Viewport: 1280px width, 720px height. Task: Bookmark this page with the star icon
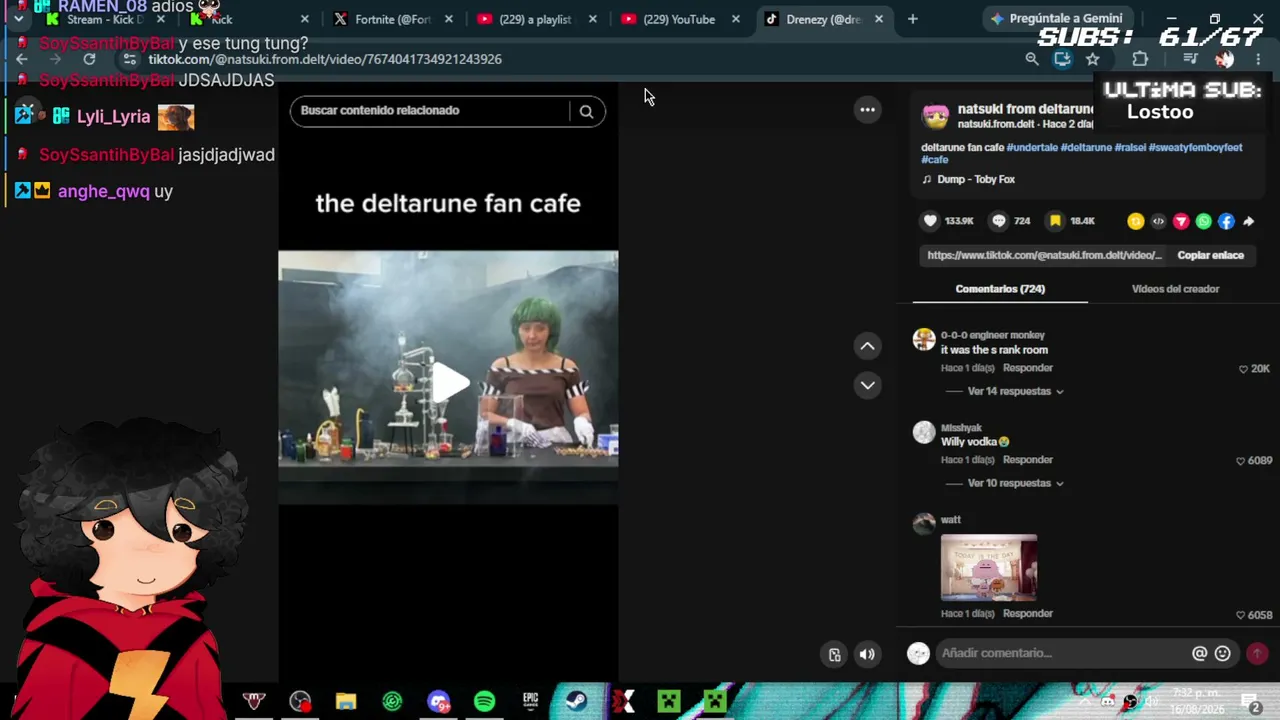pyautogui.click(x=1093, y=59)
